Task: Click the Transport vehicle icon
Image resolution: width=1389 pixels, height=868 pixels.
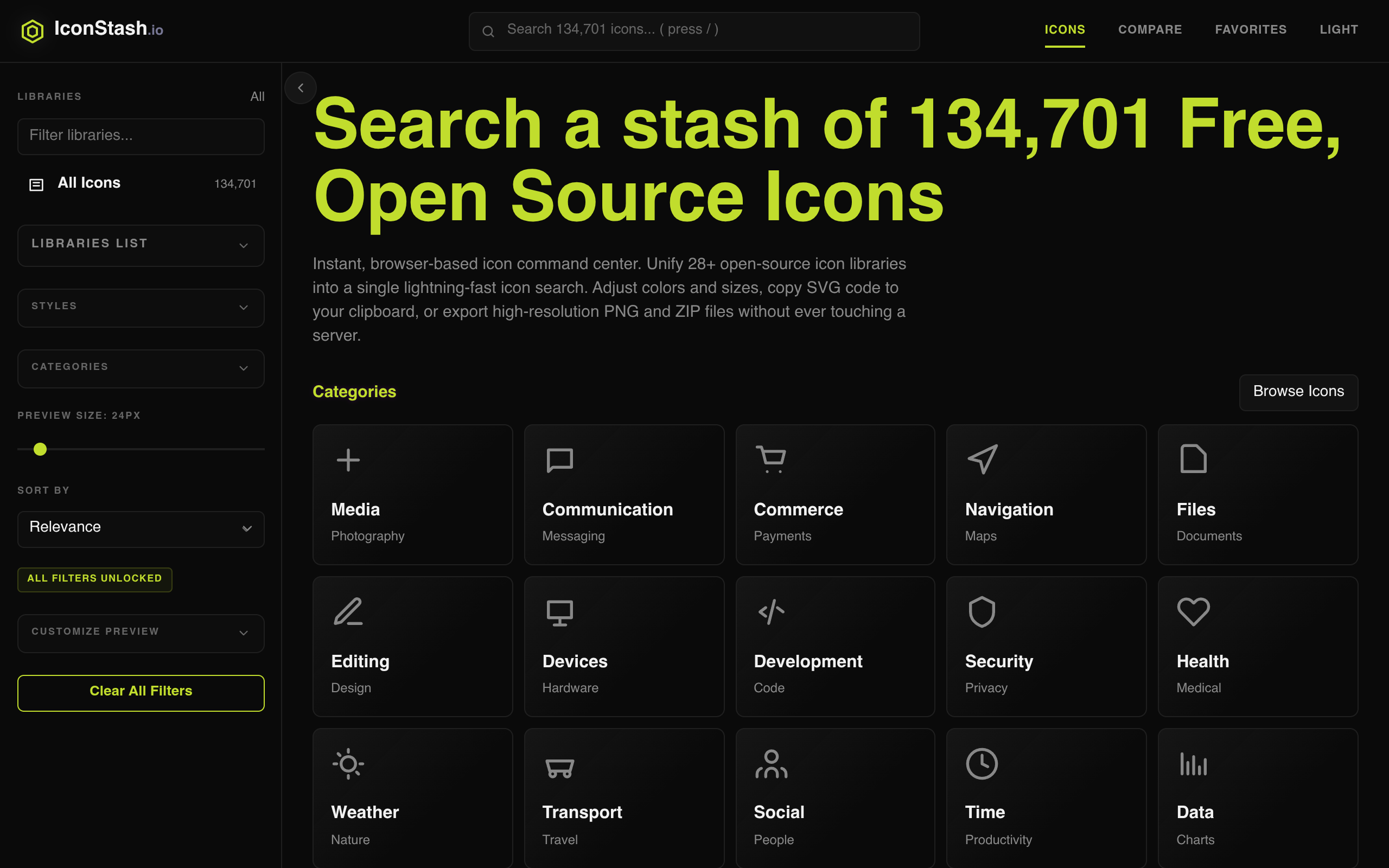Action: pos(559,768)
